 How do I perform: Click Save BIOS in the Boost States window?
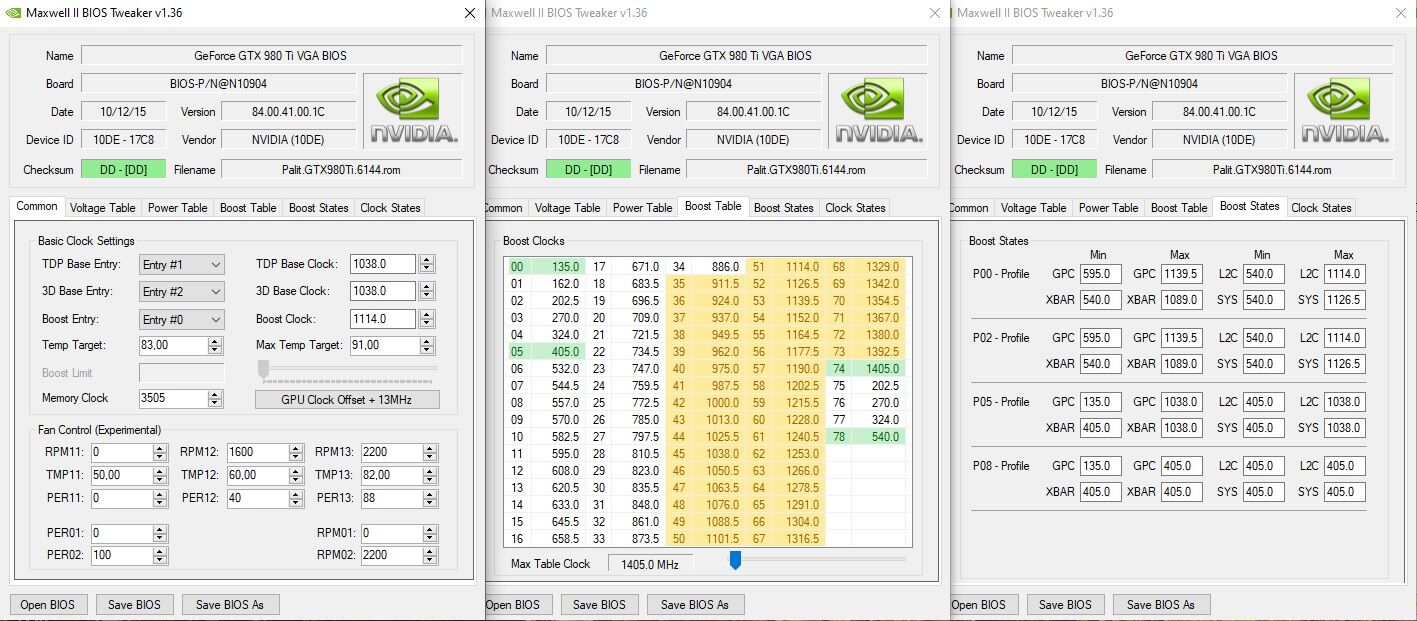[x=1065, y=604]
